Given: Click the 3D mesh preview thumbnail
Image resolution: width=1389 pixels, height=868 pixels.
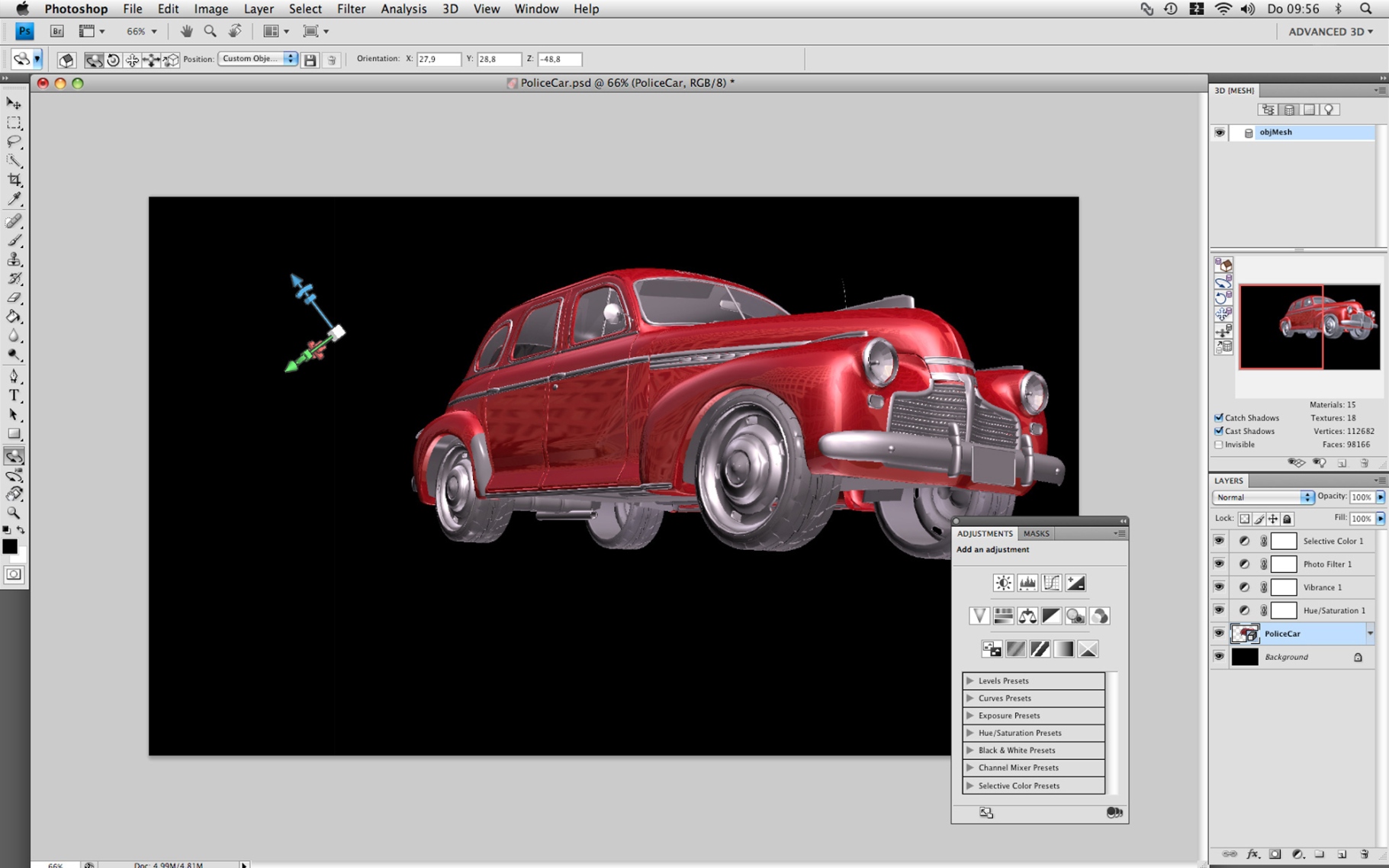Looking at the screenshot, I should point(1309,326).
